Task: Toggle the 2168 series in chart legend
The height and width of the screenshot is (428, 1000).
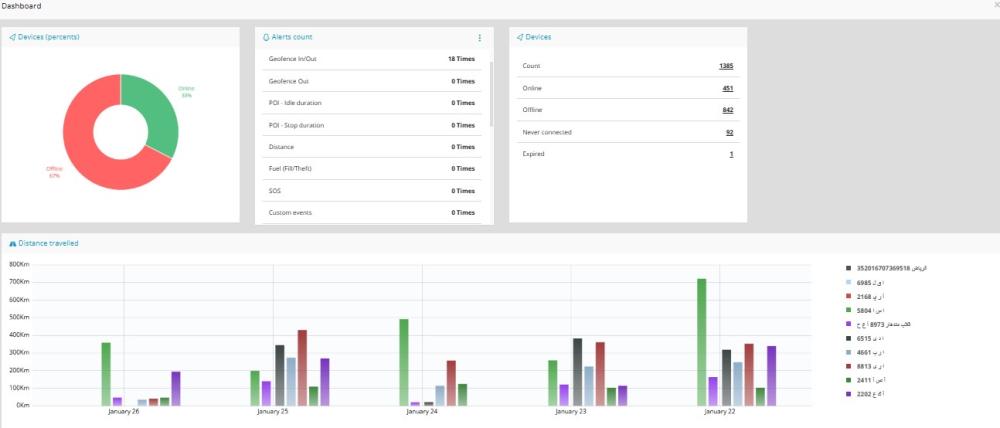Action: click(865, 296)
